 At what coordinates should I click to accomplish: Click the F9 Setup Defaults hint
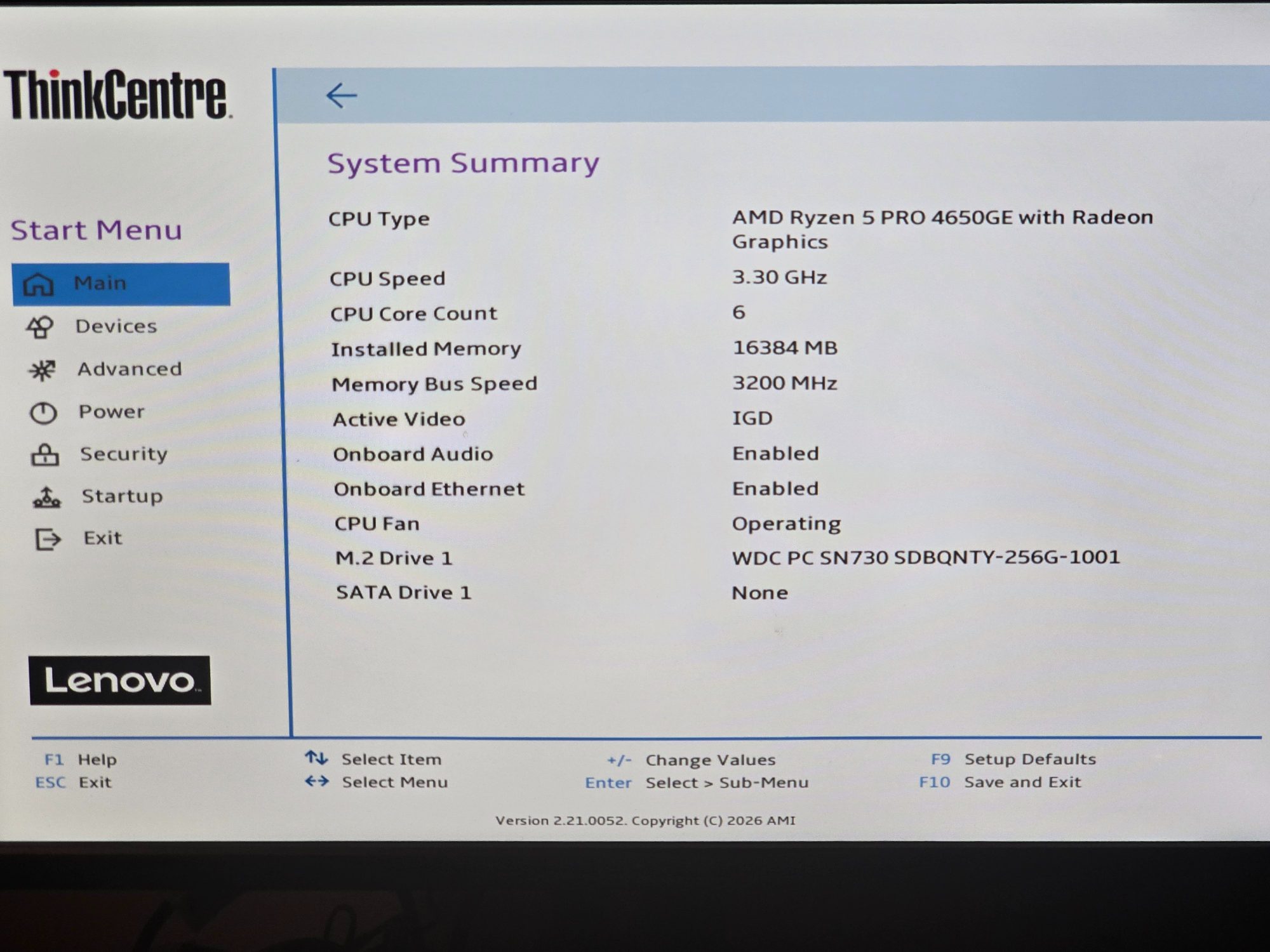(1013, 759)
